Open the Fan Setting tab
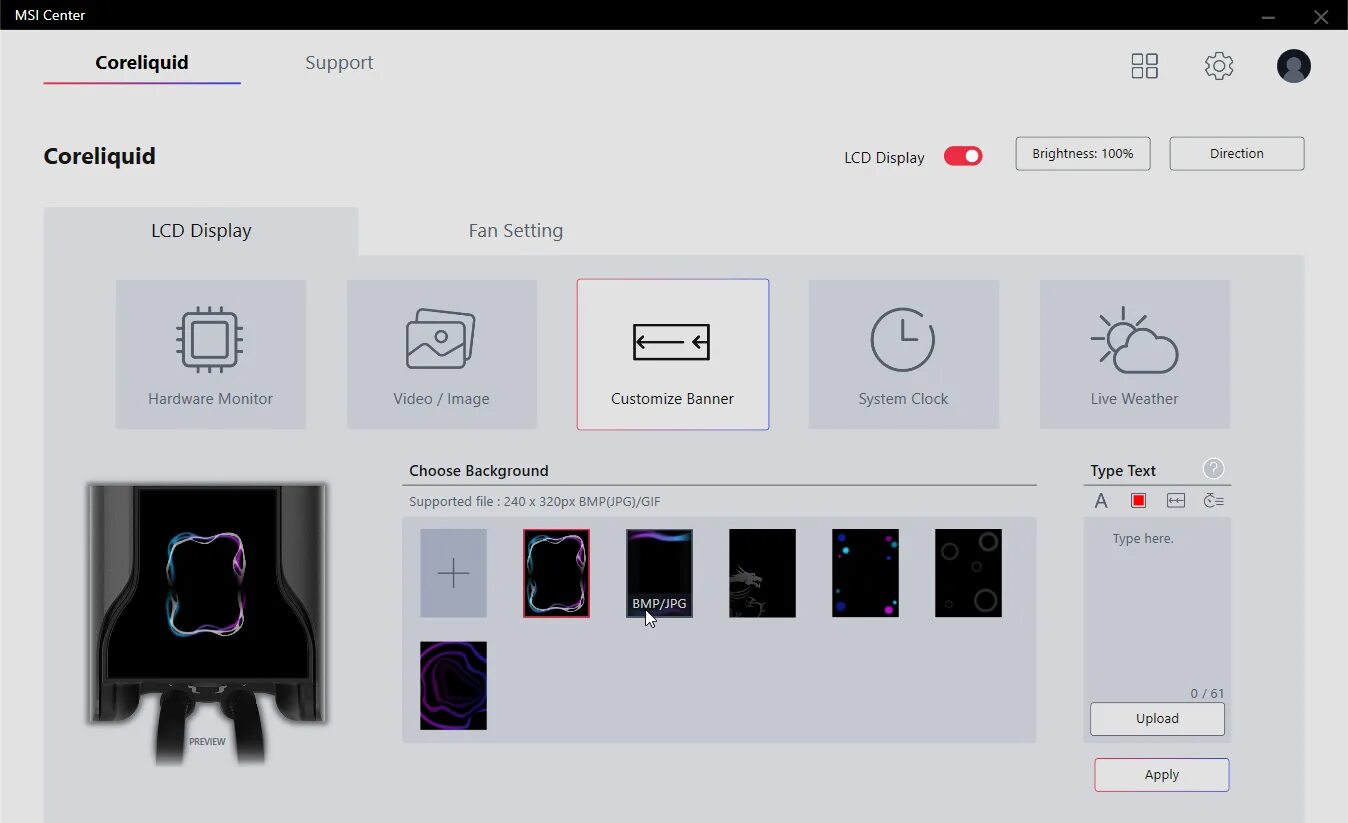The height and width of the screenshot is (823, 1348). coord(516,231)
